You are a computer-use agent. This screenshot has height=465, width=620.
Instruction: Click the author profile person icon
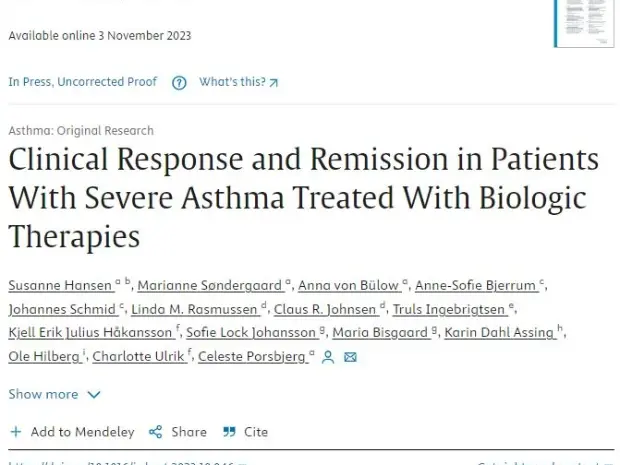[x=328, y=357]
